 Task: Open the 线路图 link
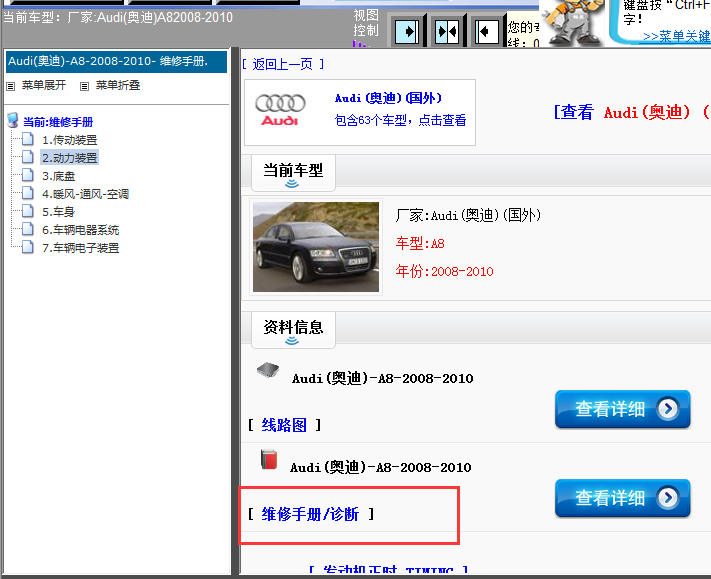284,425
